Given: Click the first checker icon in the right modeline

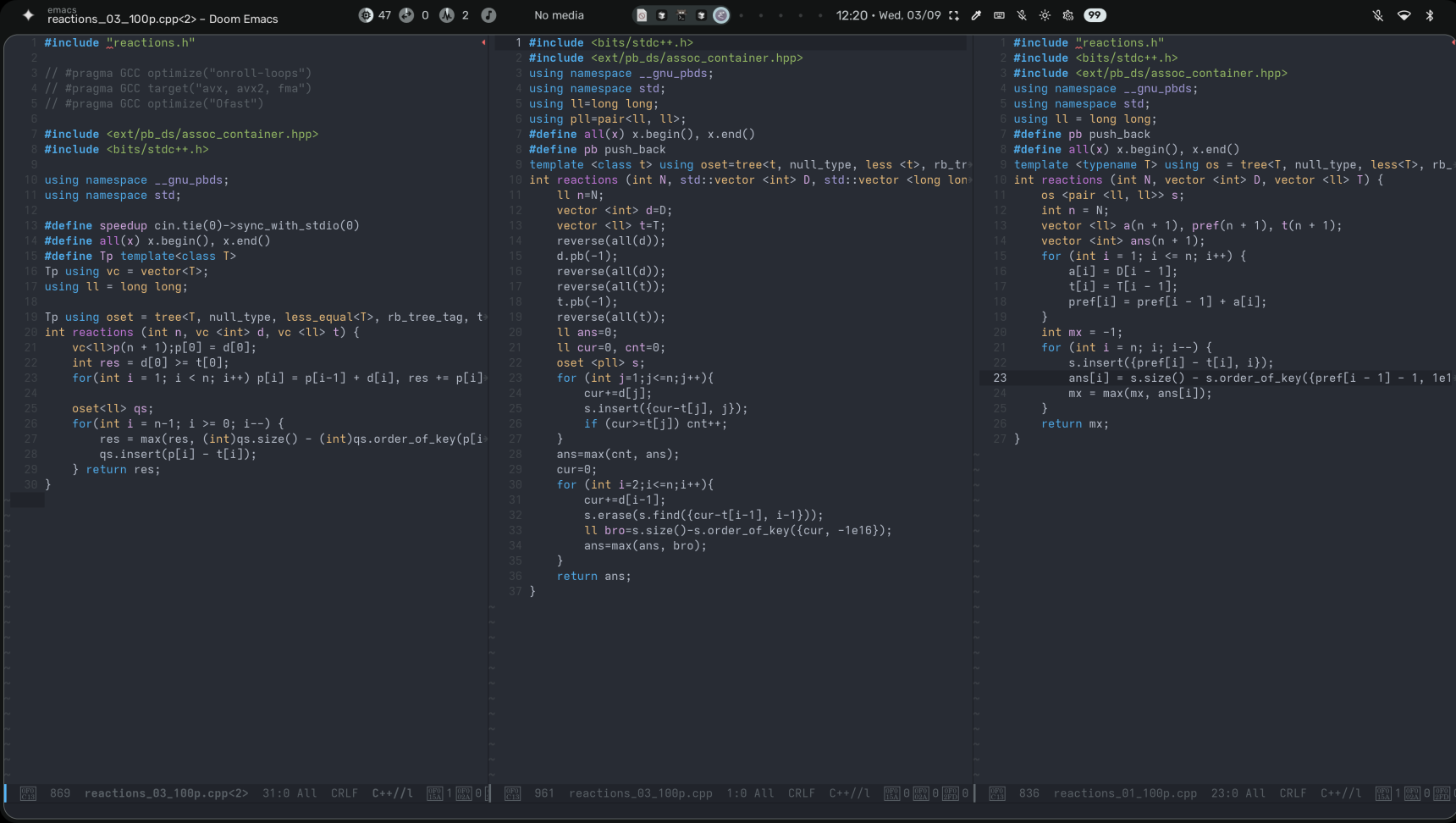Looking at the screenshot, I should [1383, 793].
